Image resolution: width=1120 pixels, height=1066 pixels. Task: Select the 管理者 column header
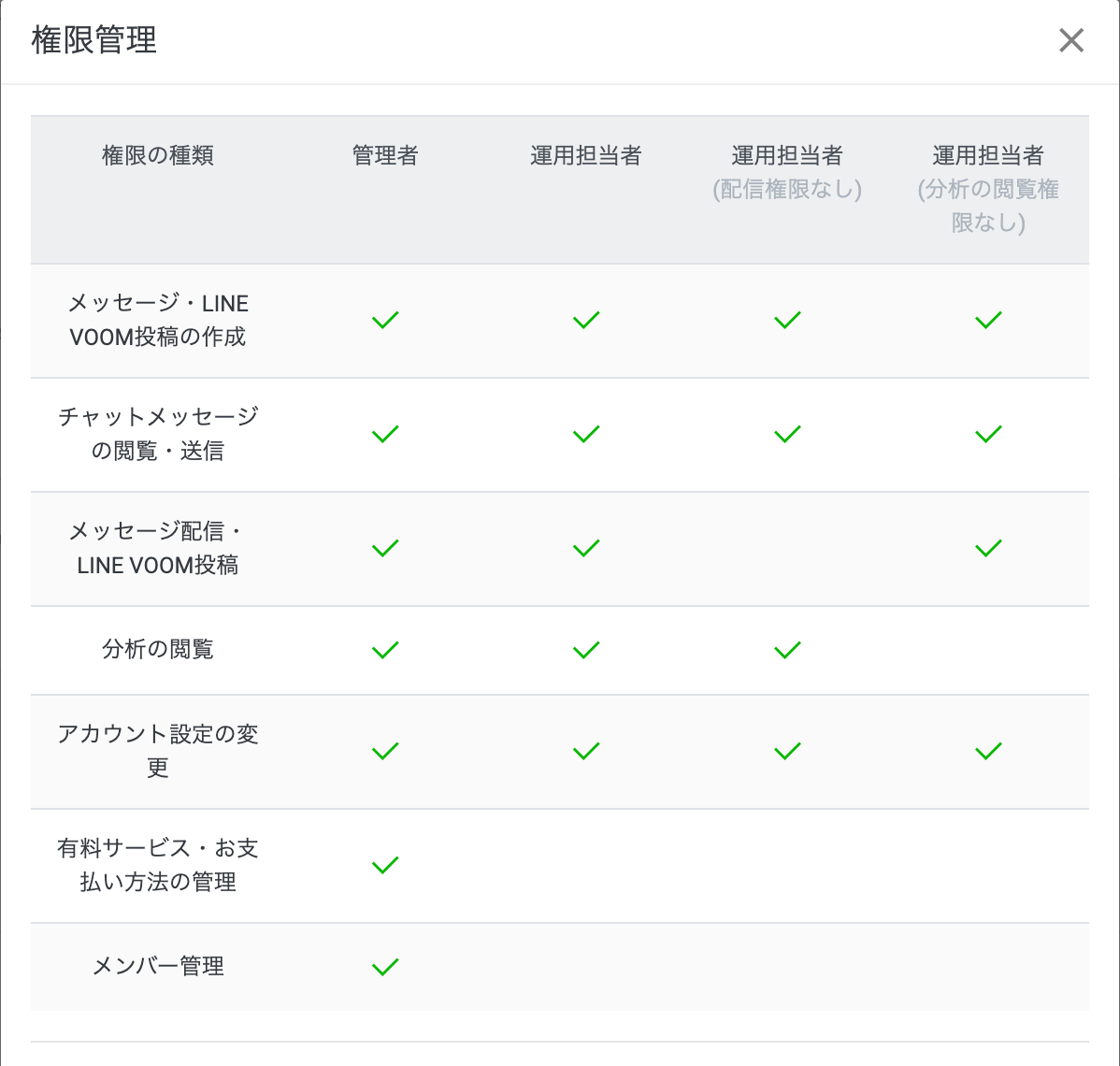(x=384, y=156)
